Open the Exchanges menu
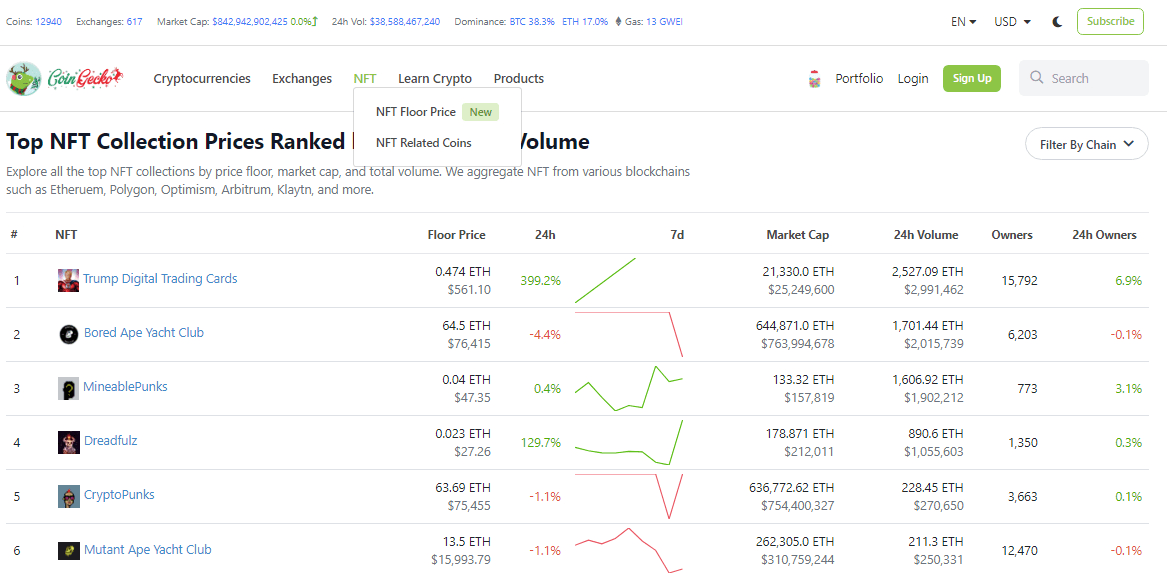Screen dimensions: 1167x577 coord(302,78)
